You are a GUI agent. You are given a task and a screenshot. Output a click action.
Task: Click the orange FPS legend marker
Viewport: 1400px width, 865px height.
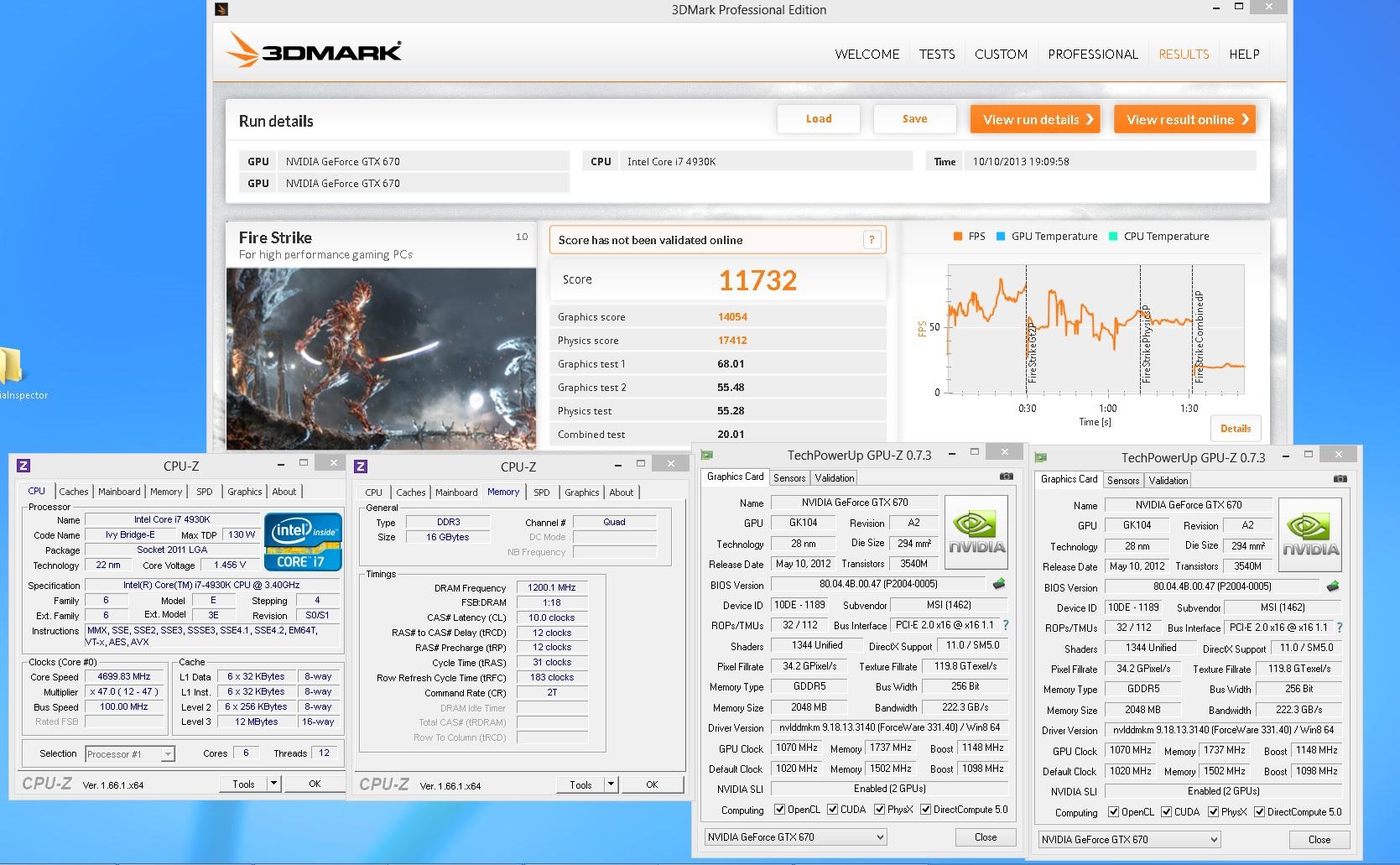(x=957, y=237)
